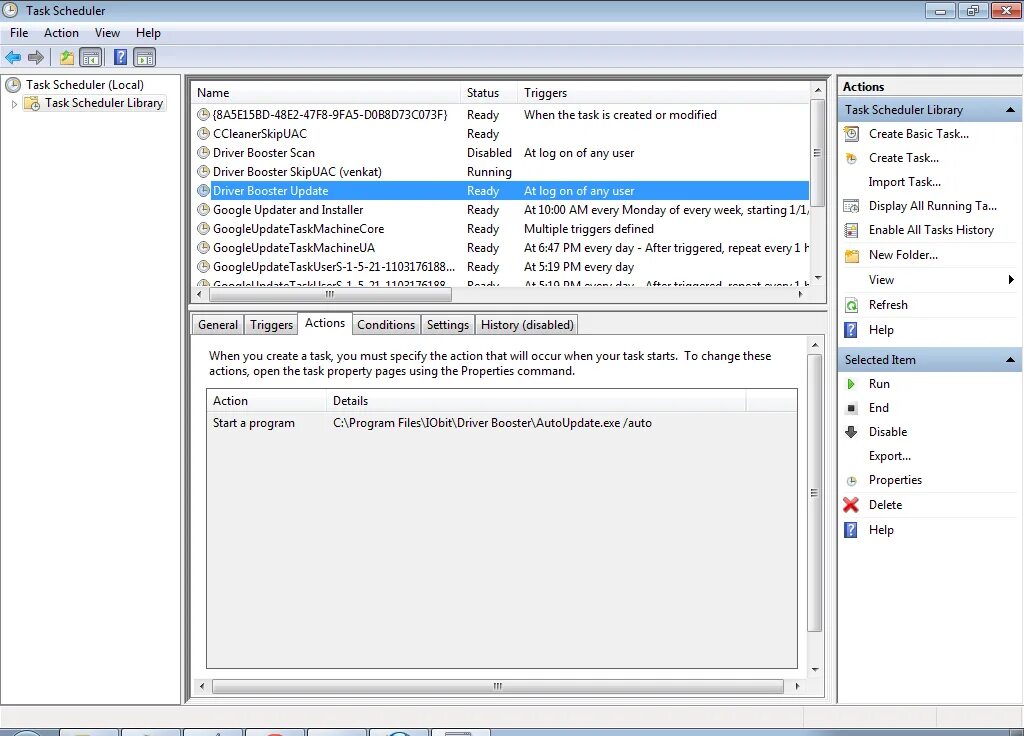Click the Up one level folder icon
Image resolution: width=1024 pixels, height=736 pixels.
tap(67, 57)
